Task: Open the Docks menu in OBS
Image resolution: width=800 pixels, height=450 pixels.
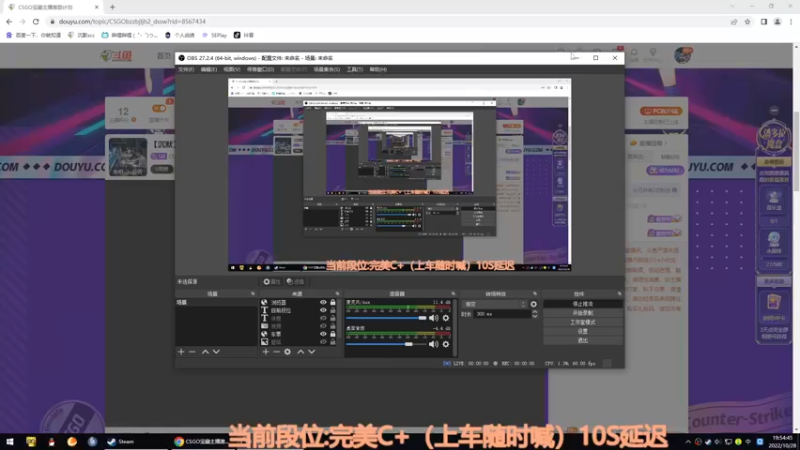Action: [260, 69]
